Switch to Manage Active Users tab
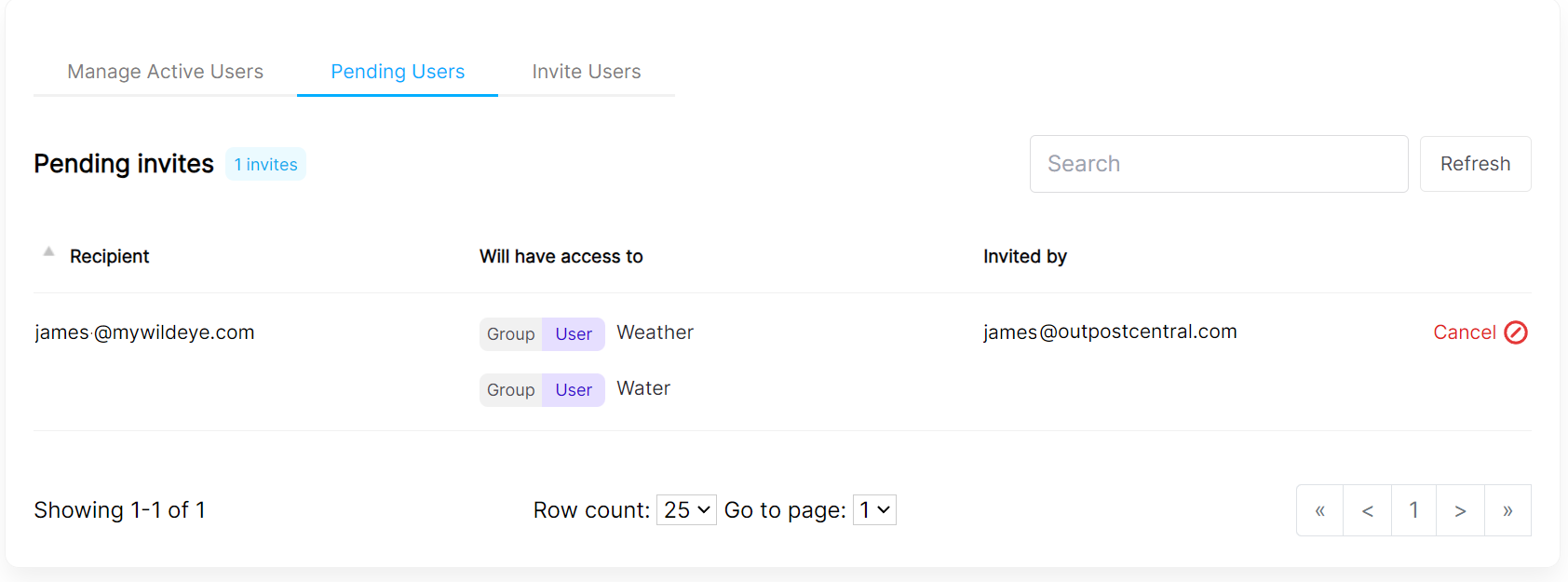Viewport: 1568px width, 582px height. point(165,72)
